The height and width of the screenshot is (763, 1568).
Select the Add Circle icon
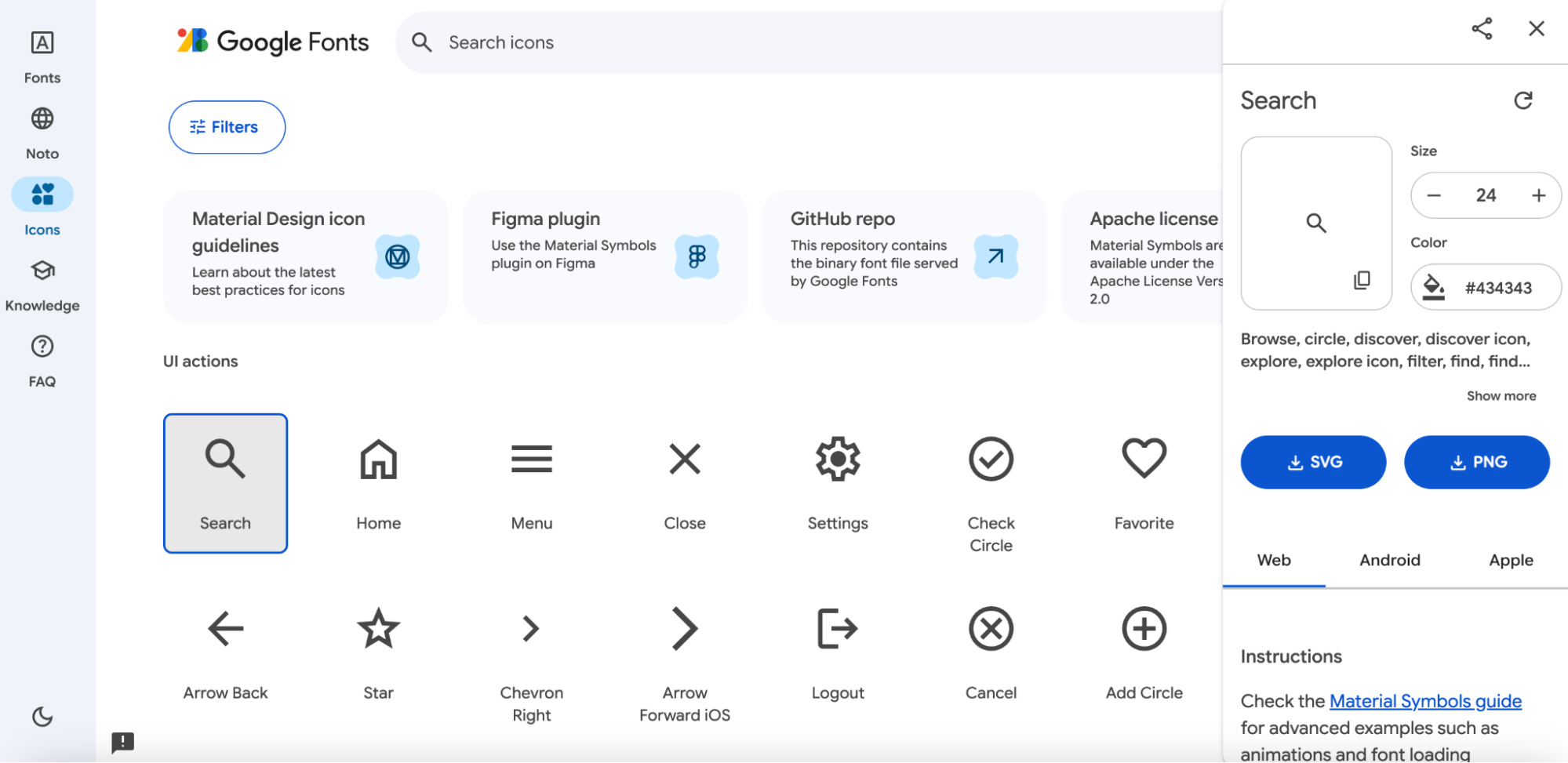(x=1143, y=629)
